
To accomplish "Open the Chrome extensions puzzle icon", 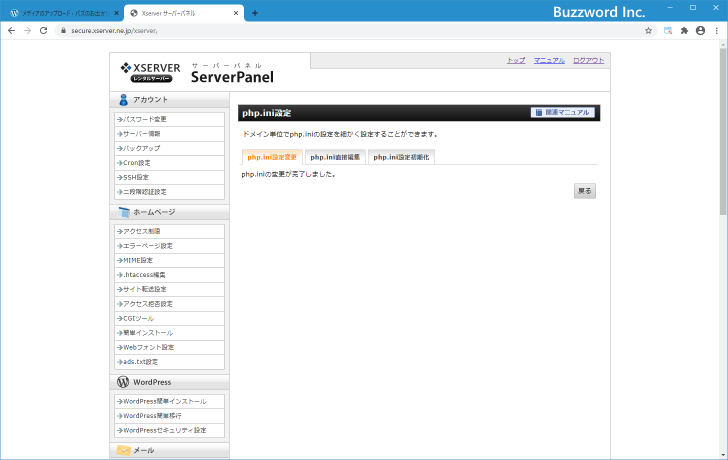I will click(684, 31).
